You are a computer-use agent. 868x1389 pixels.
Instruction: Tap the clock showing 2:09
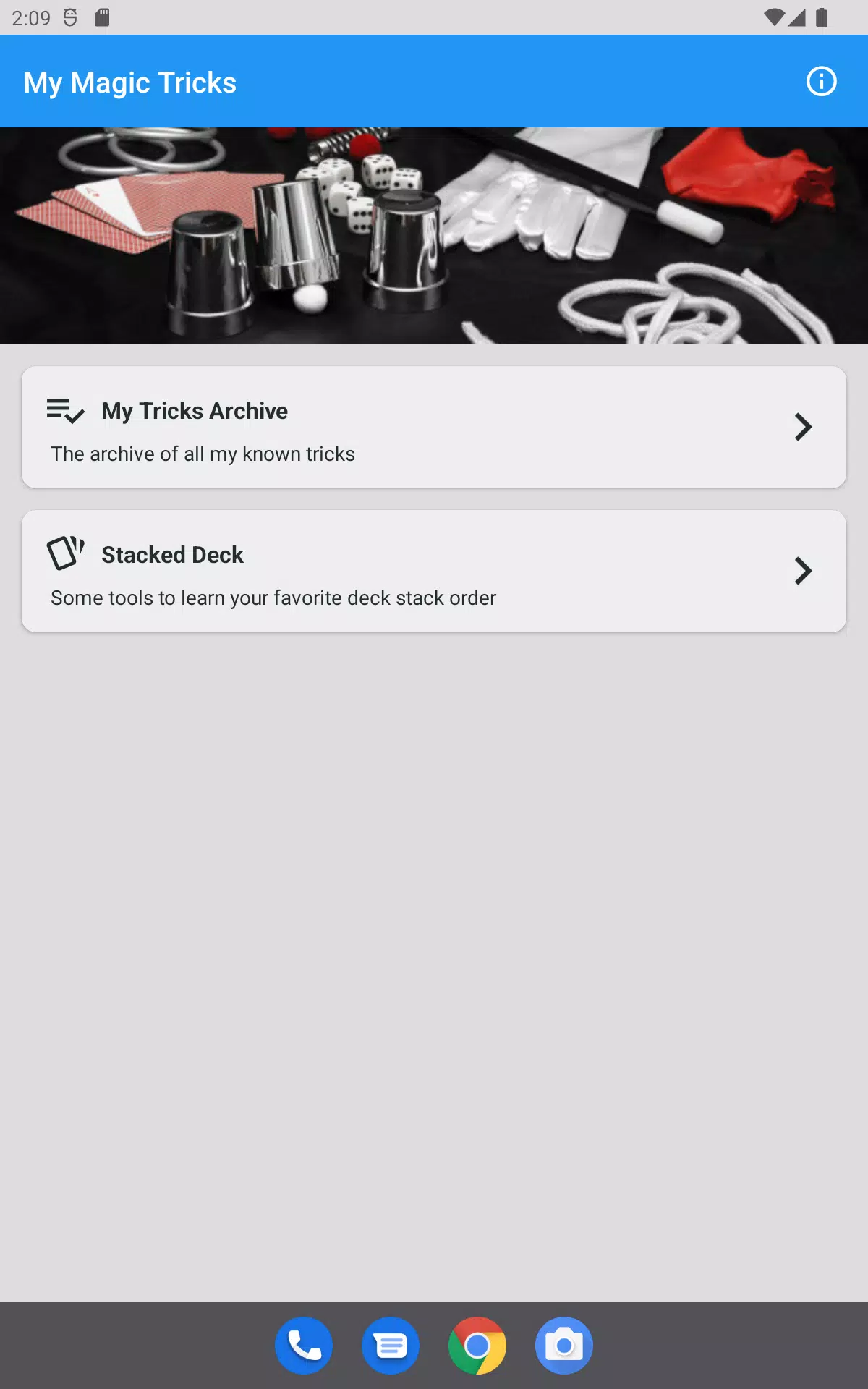[31, 17]
